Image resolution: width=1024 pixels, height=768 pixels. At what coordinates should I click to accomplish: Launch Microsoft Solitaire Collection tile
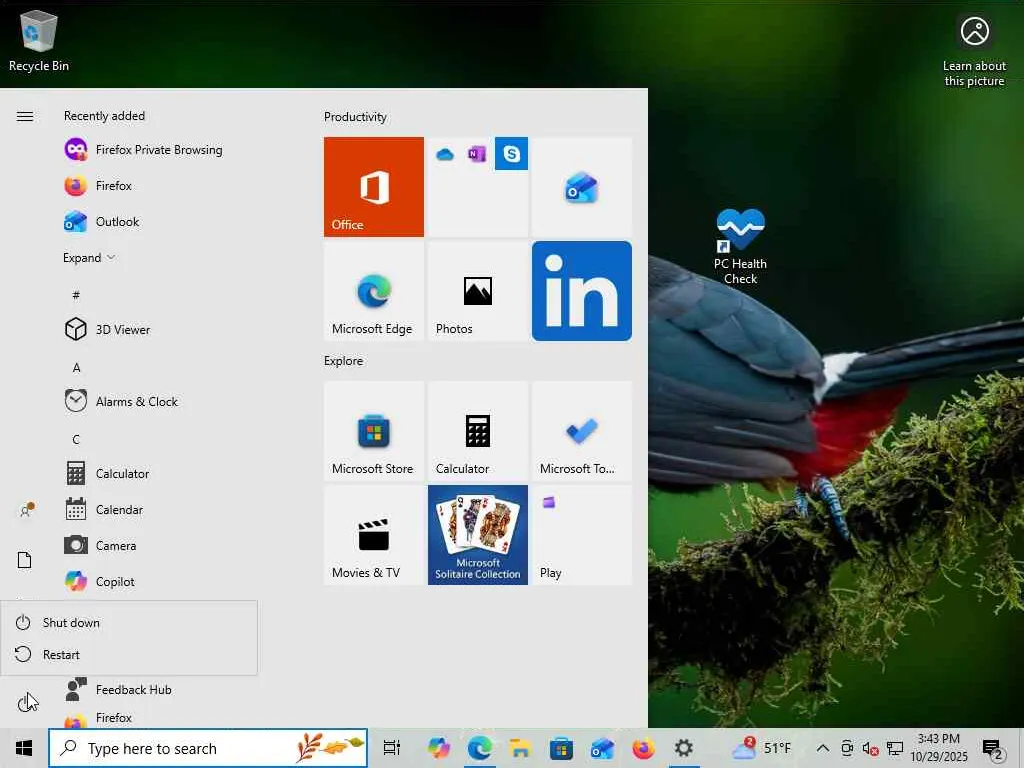(x=478, y=535)
